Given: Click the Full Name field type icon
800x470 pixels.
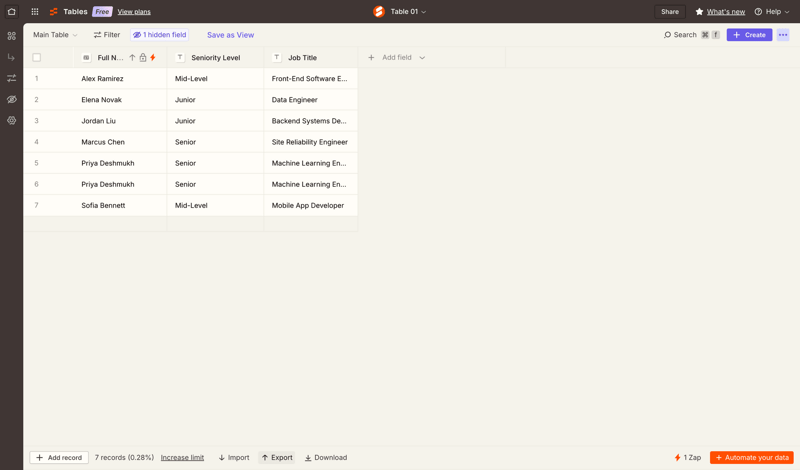Looking at the screenshot, I should pos(86,58).
